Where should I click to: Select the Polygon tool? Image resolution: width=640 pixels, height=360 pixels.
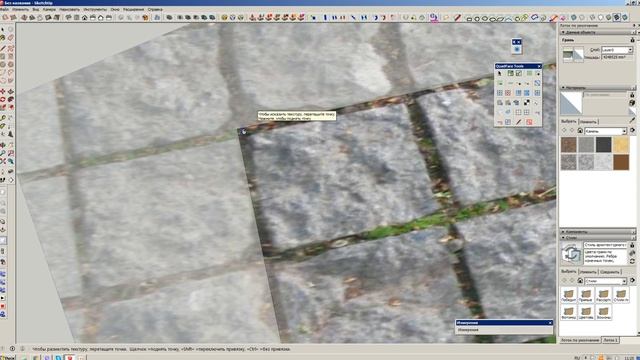tap(11, 64)
